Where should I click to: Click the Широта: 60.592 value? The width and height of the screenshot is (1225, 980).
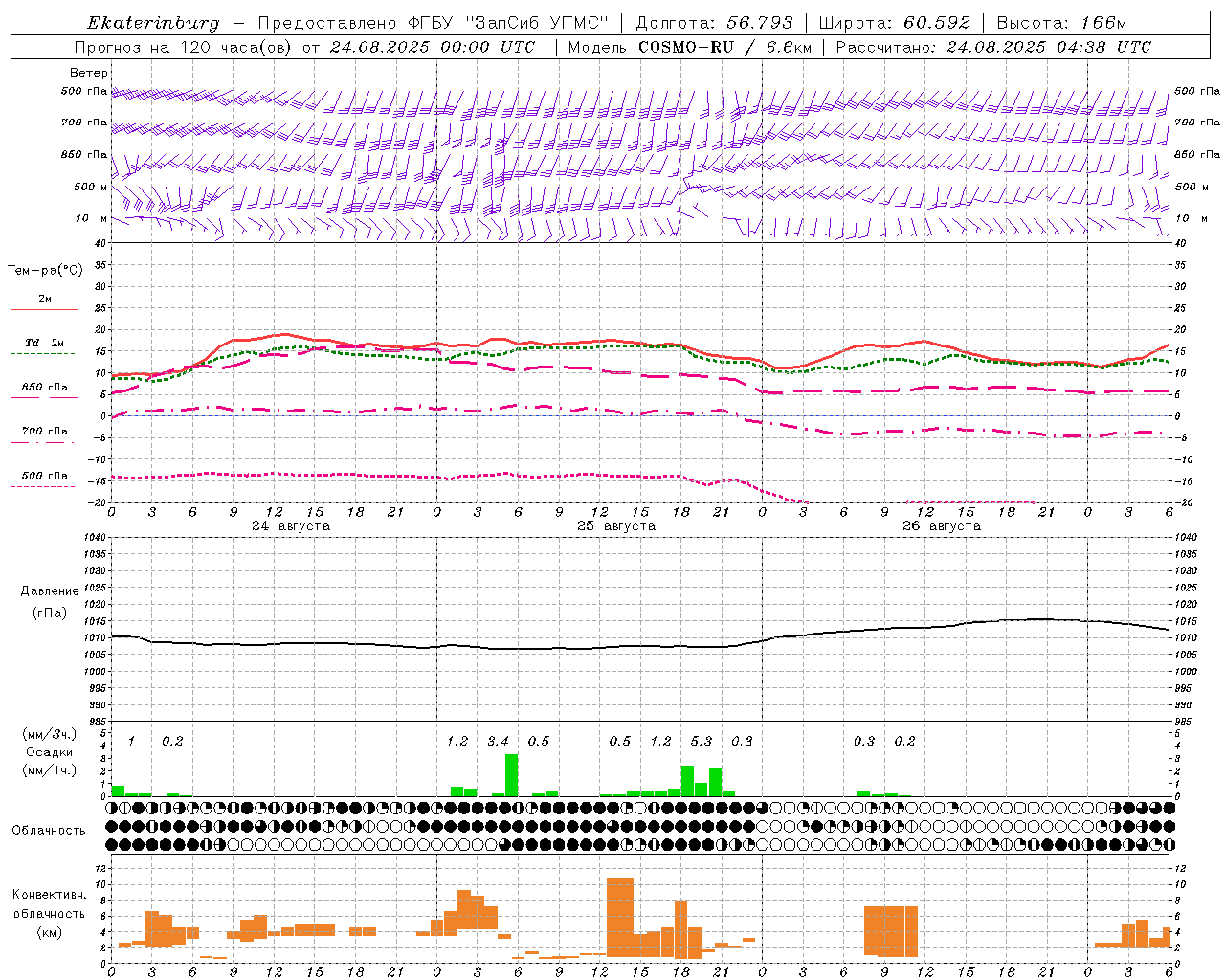tap(895, 23)
